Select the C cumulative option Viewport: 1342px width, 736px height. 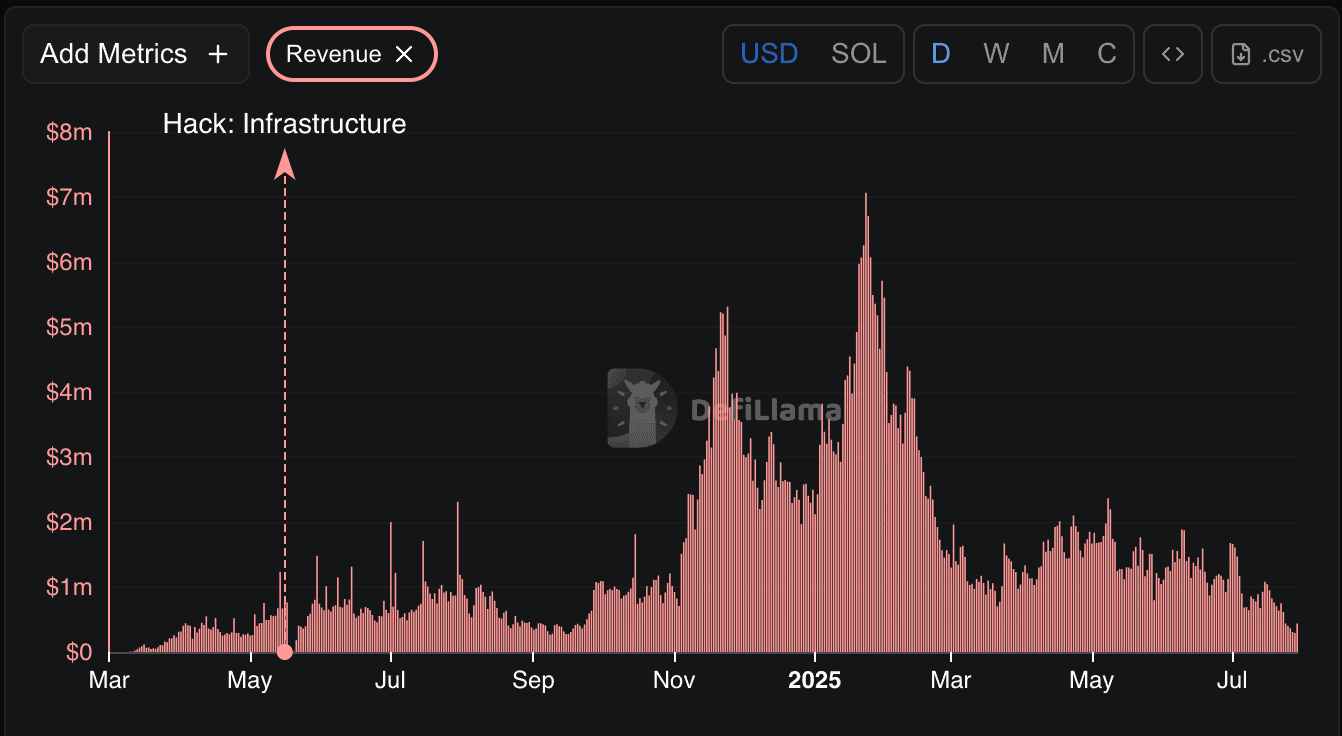[x=1107, y=54]
